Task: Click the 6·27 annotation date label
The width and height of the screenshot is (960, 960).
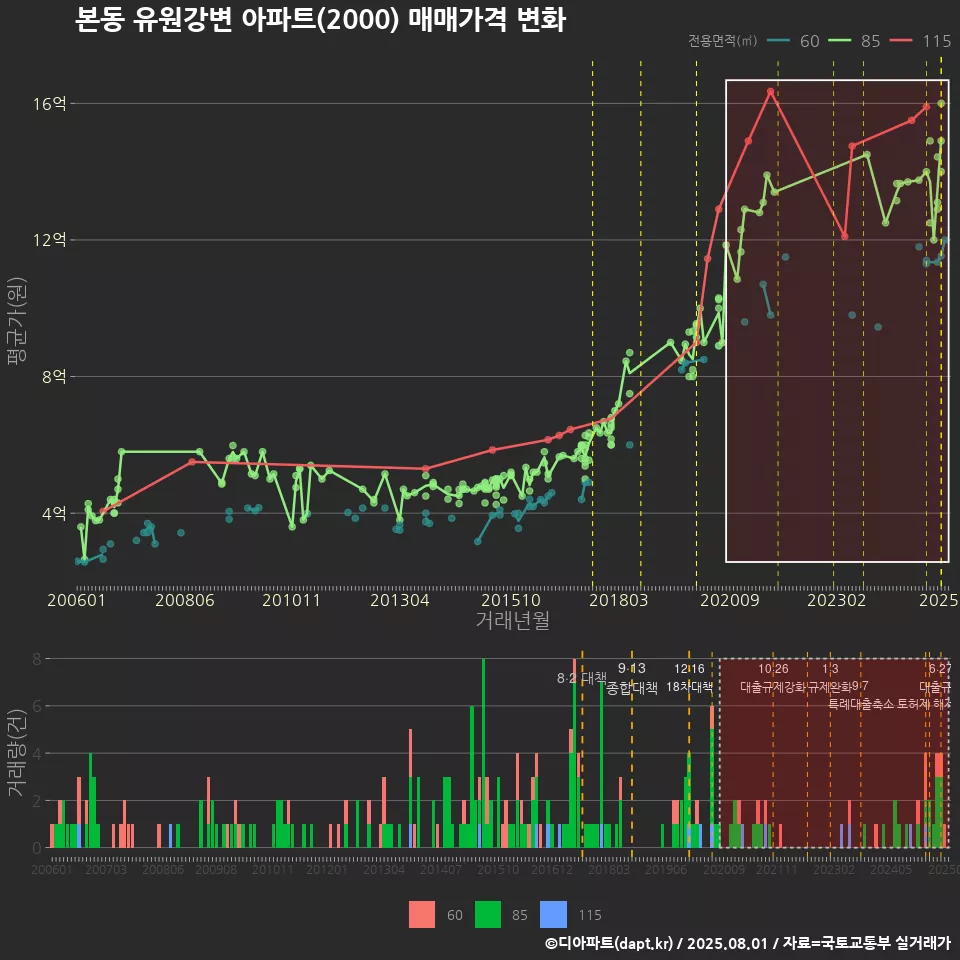Action: [940, 669]
